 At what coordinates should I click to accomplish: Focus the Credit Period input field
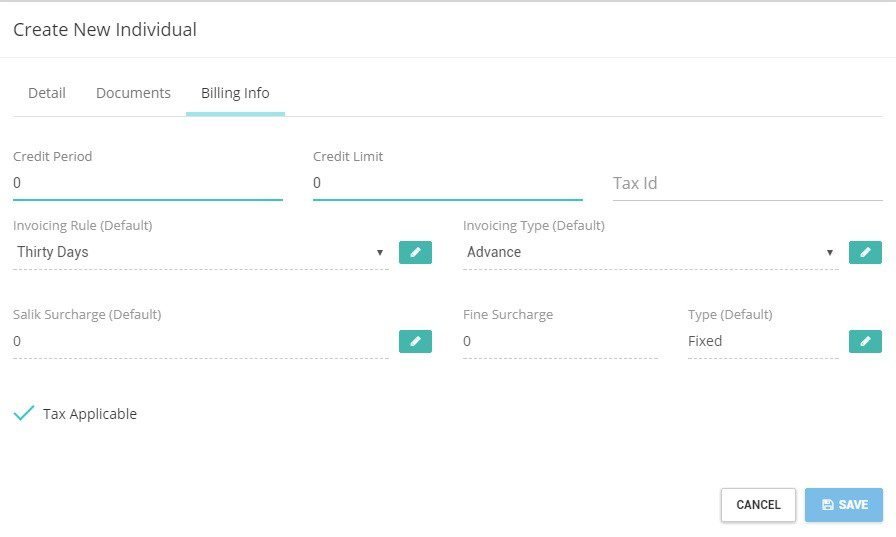148,183
